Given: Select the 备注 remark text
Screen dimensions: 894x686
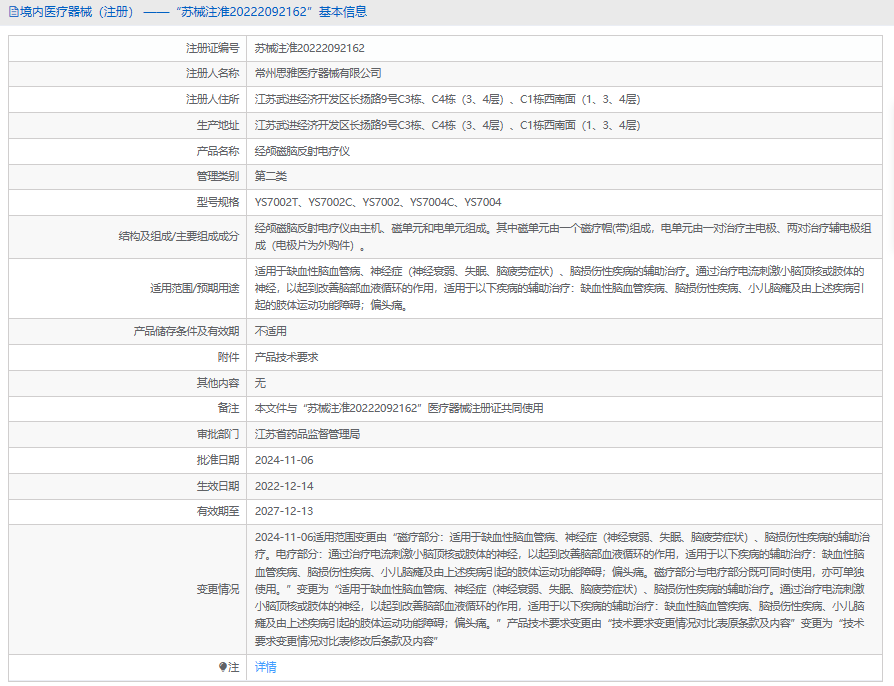Looking at the screenshot, I should click(x=399, y=408).
